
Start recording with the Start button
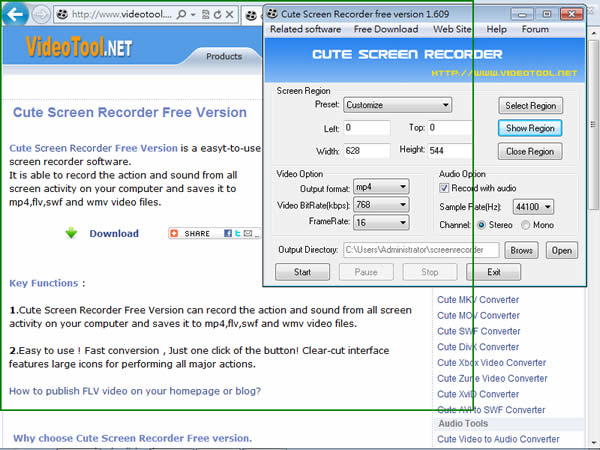(x=302, y=272)
